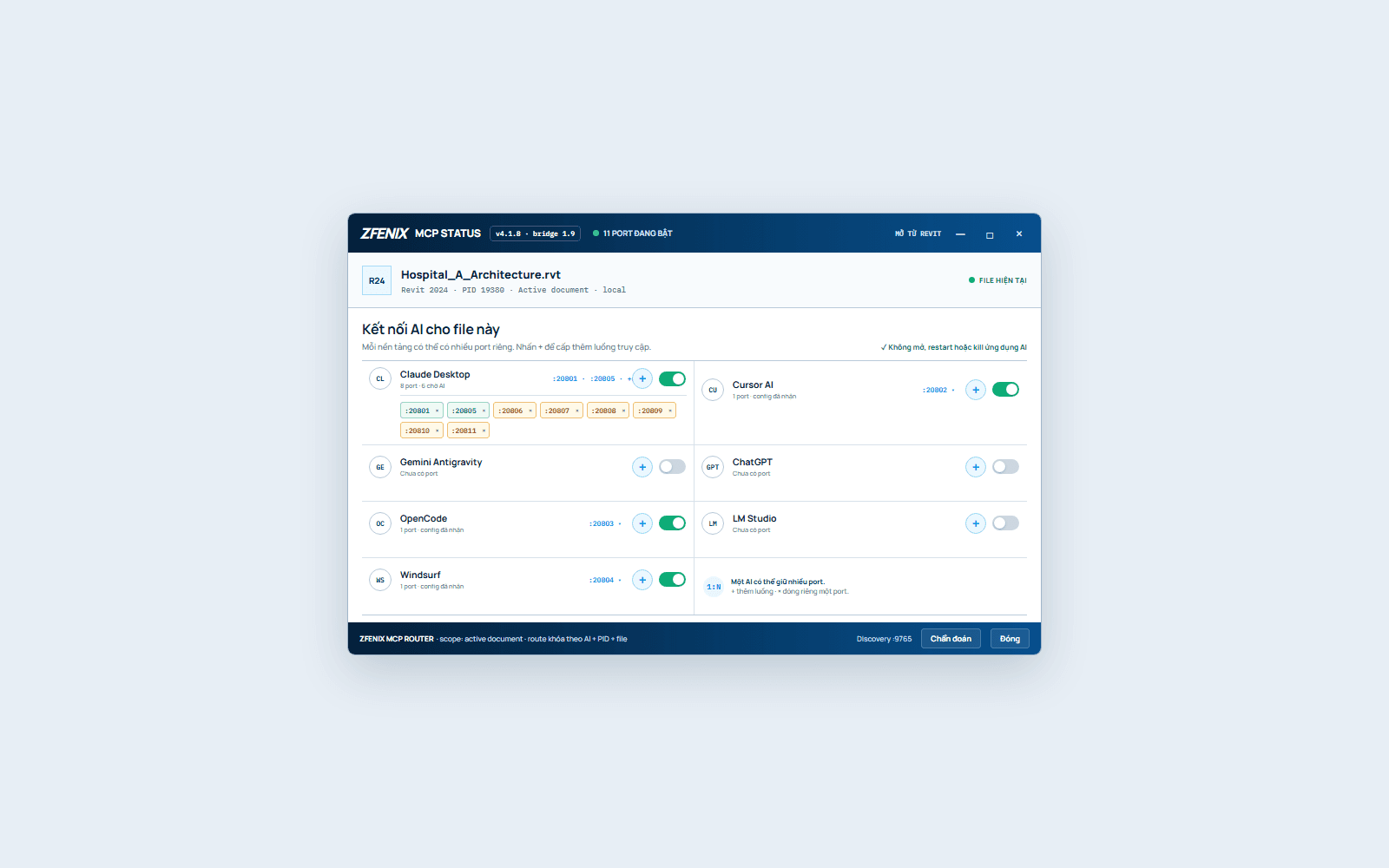This screenshot has width=1389, height=868.
Task: Click the R24 Revit file badge
Action: coord(377,280)
